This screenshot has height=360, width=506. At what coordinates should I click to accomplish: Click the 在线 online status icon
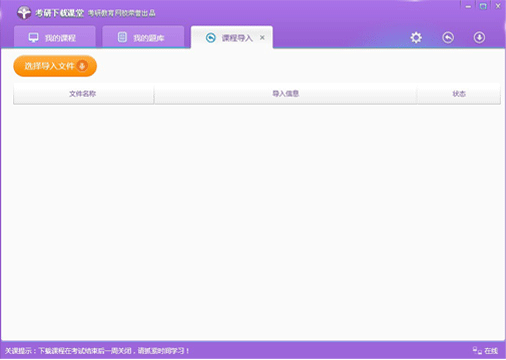click(x=477, y=350)
